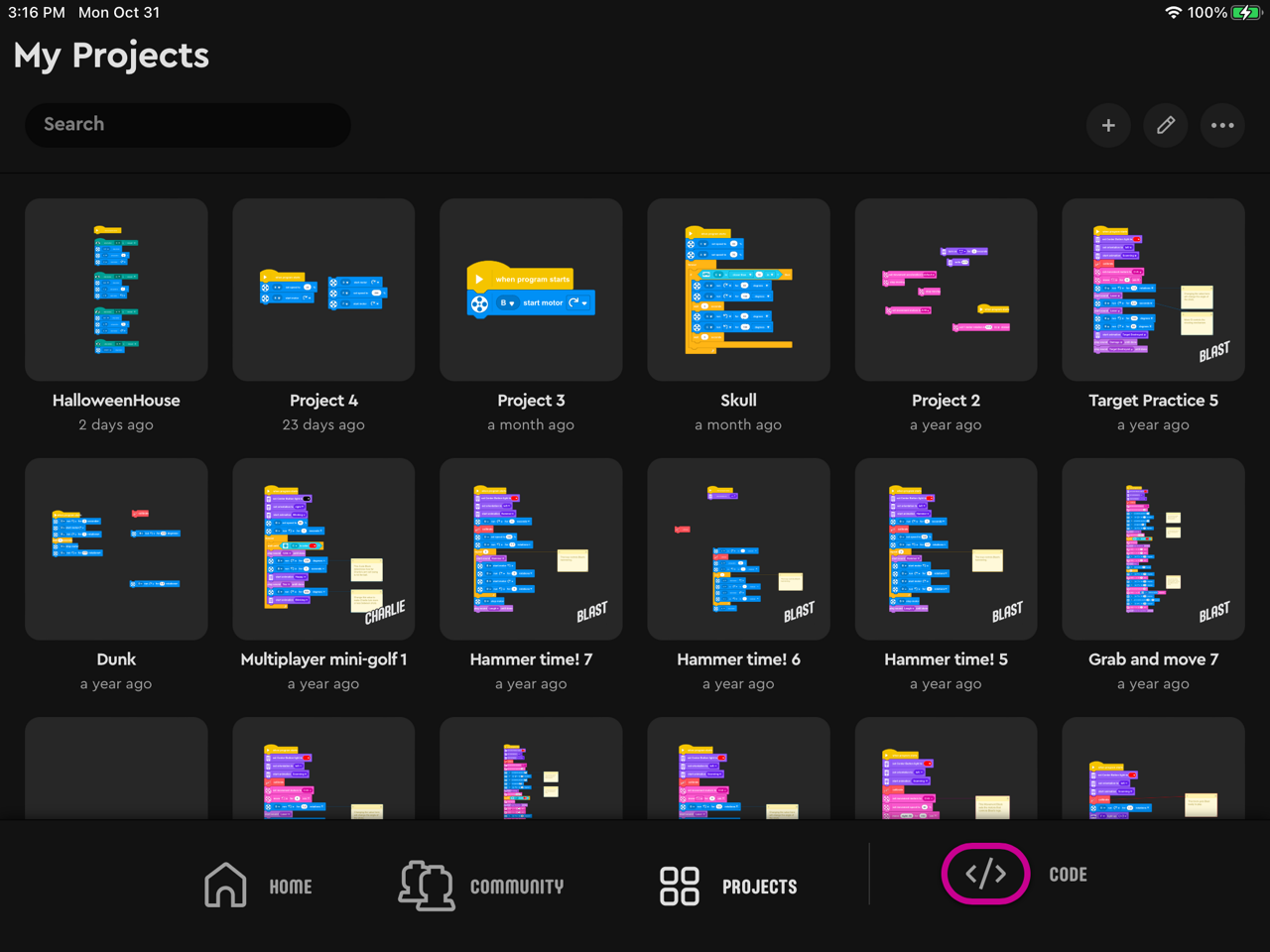Open the Skull project thumbnail
Viewport: 1270px width, 952px height.
[x=738, y=290]
